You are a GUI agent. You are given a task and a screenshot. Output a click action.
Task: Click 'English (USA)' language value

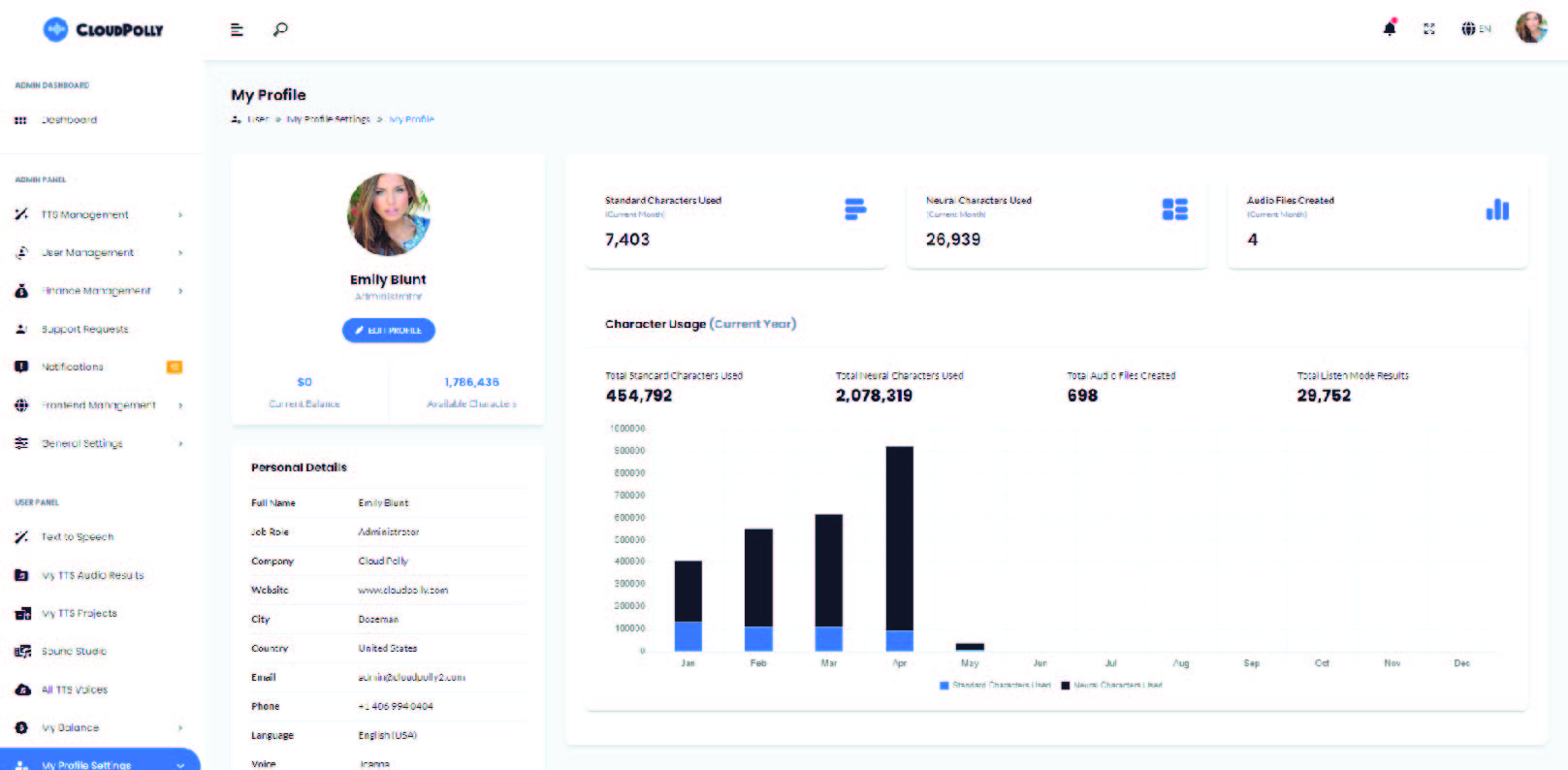(x=388, y=735)
